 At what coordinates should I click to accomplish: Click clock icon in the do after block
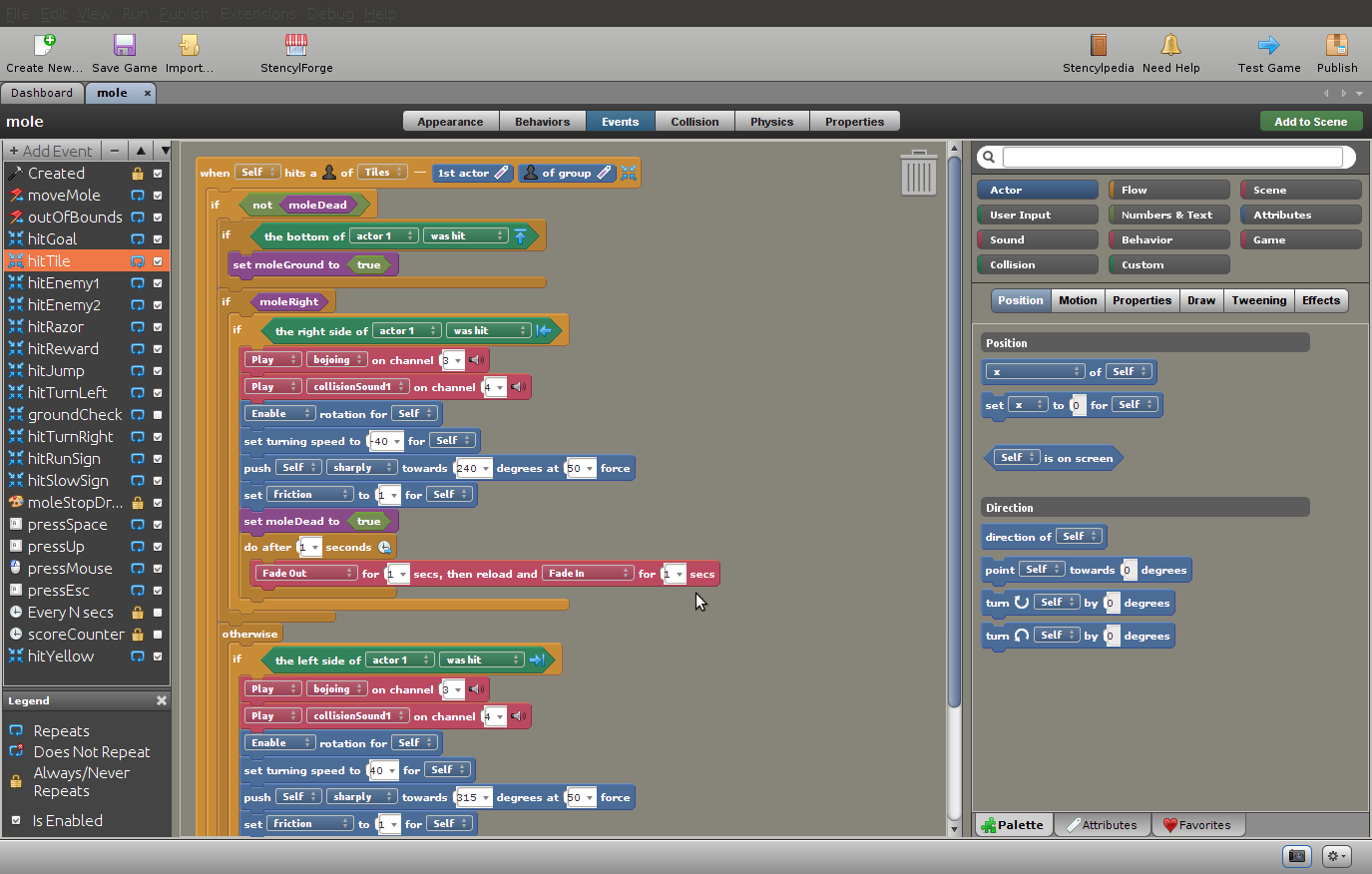[385, 548]
